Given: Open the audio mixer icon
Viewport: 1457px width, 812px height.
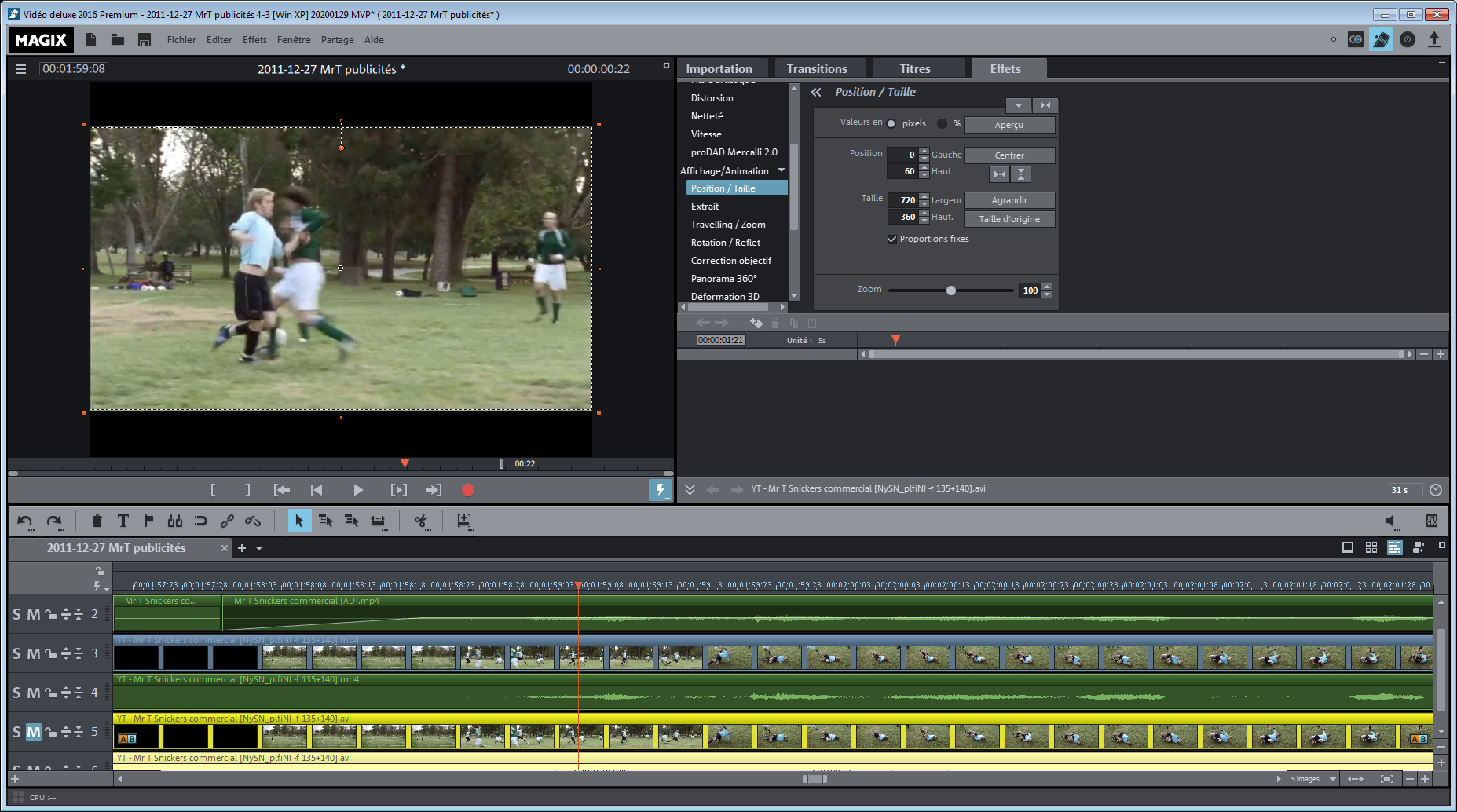Looking at the screenshot, I should tap(1431, 521).
